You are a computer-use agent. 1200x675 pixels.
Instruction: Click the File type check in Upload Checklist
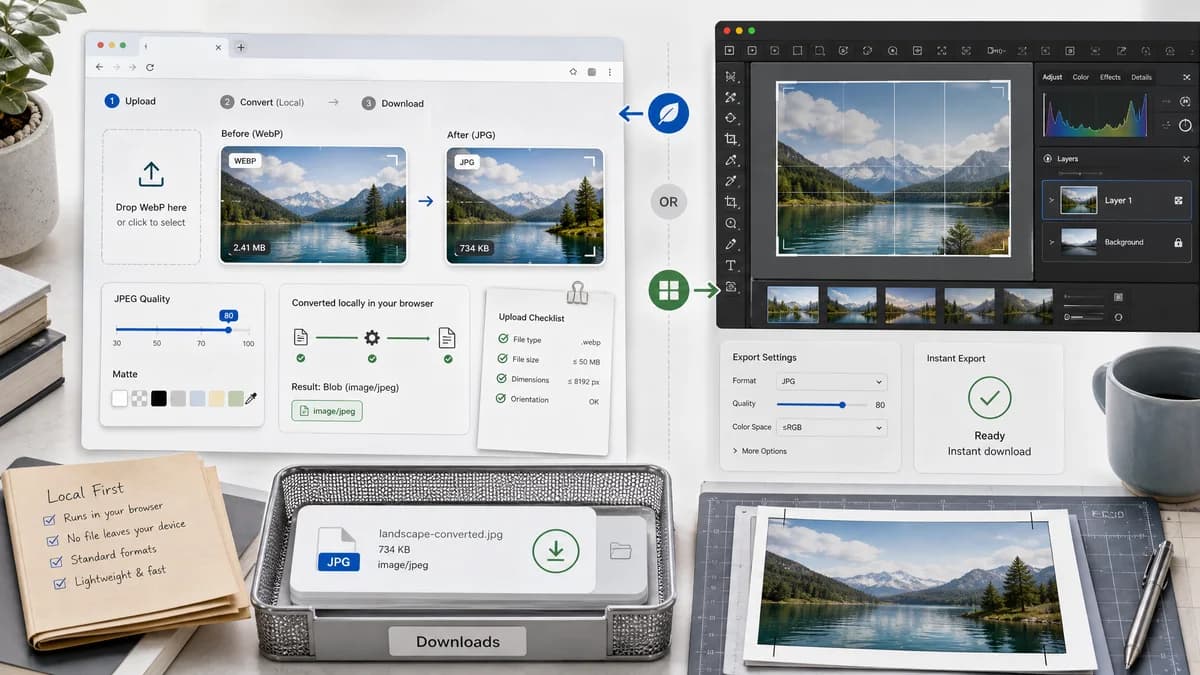(x=503, y=339)
